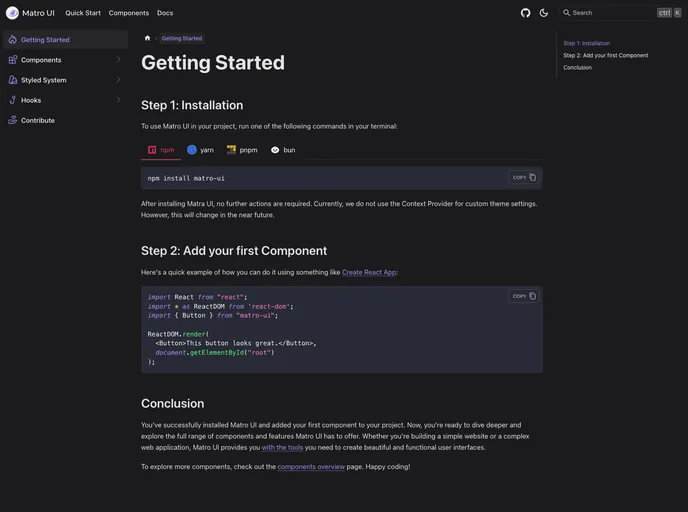This screenshot has width=688, height=512.
Task: Click the K keyboard shortcut badge
Action: [677, 13]
